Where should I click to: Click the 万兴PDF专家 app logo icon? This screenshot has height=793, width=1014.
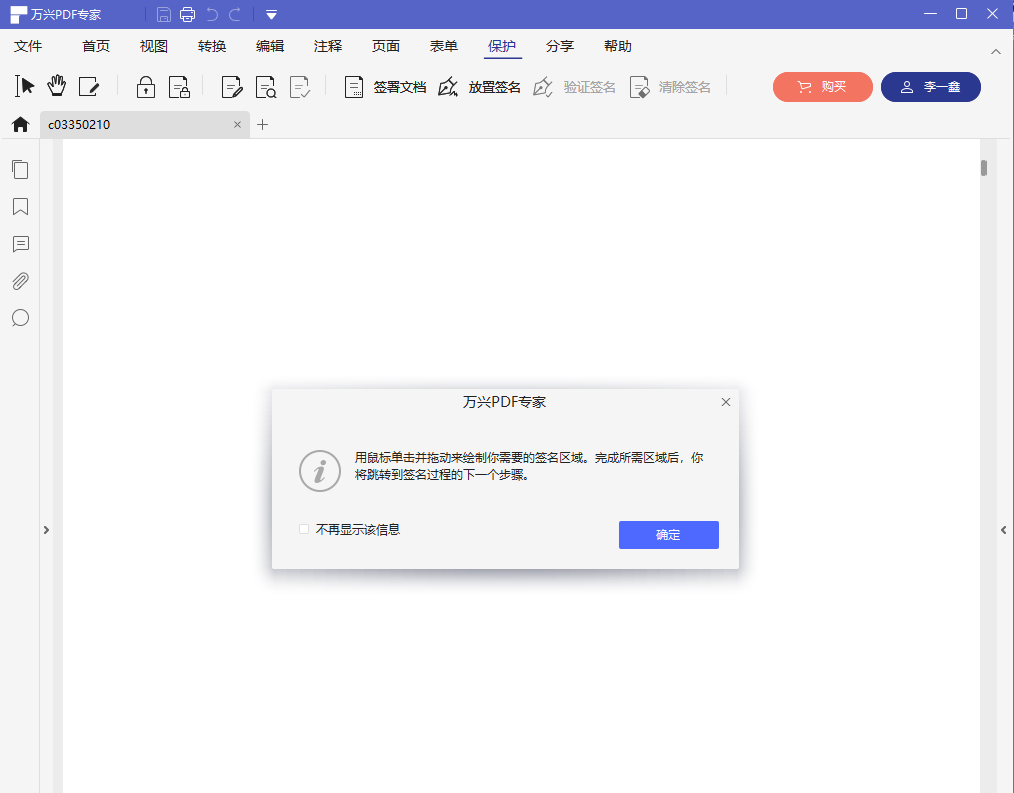point(19,14)
